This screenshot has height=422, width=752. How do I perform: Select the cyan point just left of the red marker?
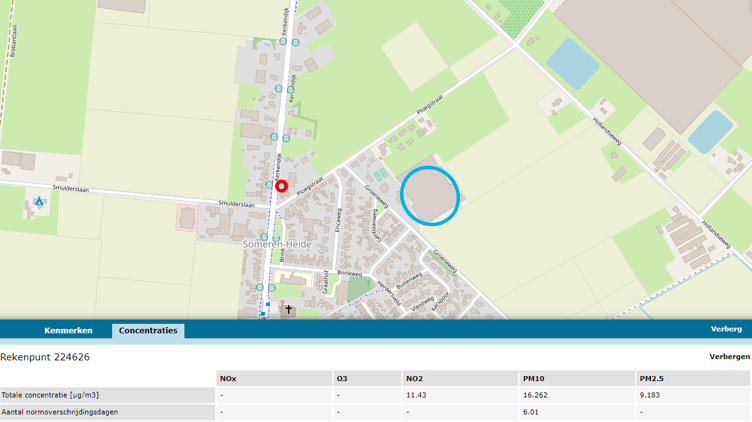coord(269,185)
